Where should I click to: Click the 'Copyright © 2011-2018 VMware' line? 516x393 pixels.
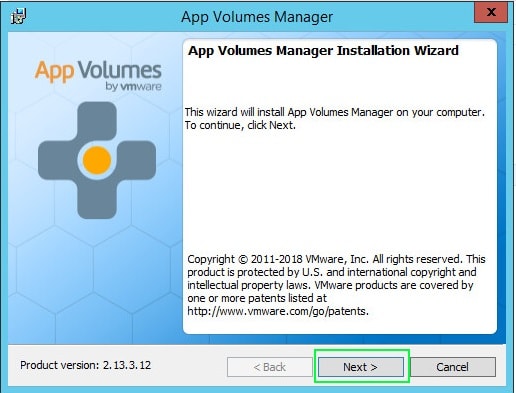[x=336, y=259]
